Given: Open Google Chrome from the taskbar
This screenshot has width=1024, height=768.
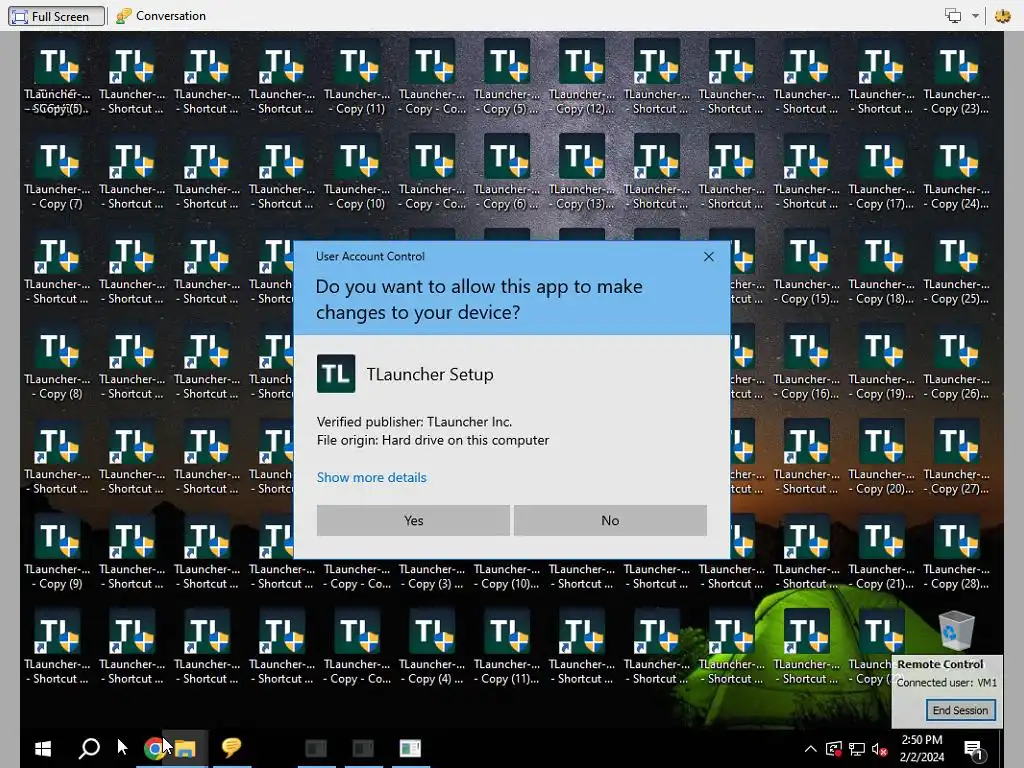Looking at the screenshot, I should (154, 748).
